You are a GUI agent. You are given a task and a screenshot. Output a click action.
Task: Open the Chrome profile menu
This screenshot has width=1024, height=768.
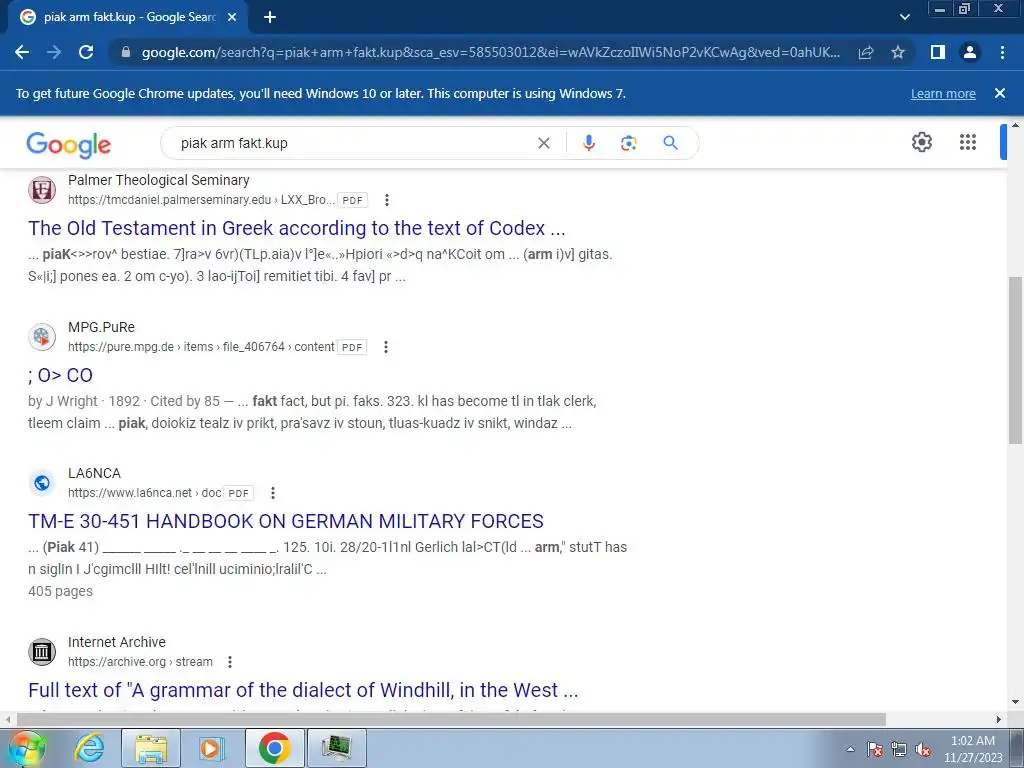[970, 52]
